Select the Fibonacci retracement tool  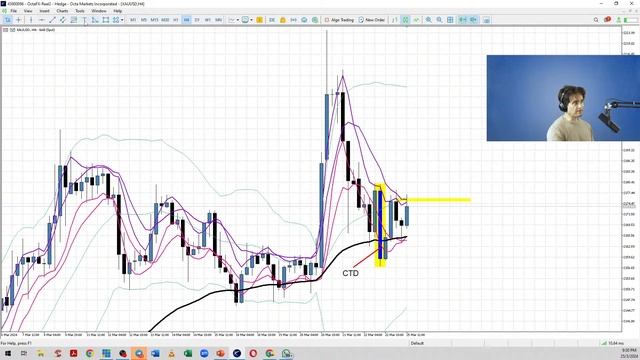pyautogui.click(x=74, y=20)
